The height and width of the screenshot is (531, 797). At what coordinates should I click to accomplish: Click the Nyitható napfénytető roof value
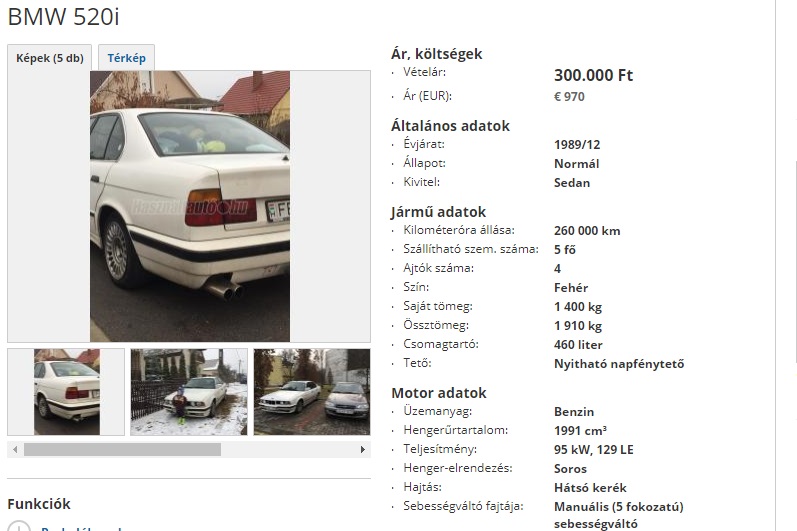[x=619, y=364]
